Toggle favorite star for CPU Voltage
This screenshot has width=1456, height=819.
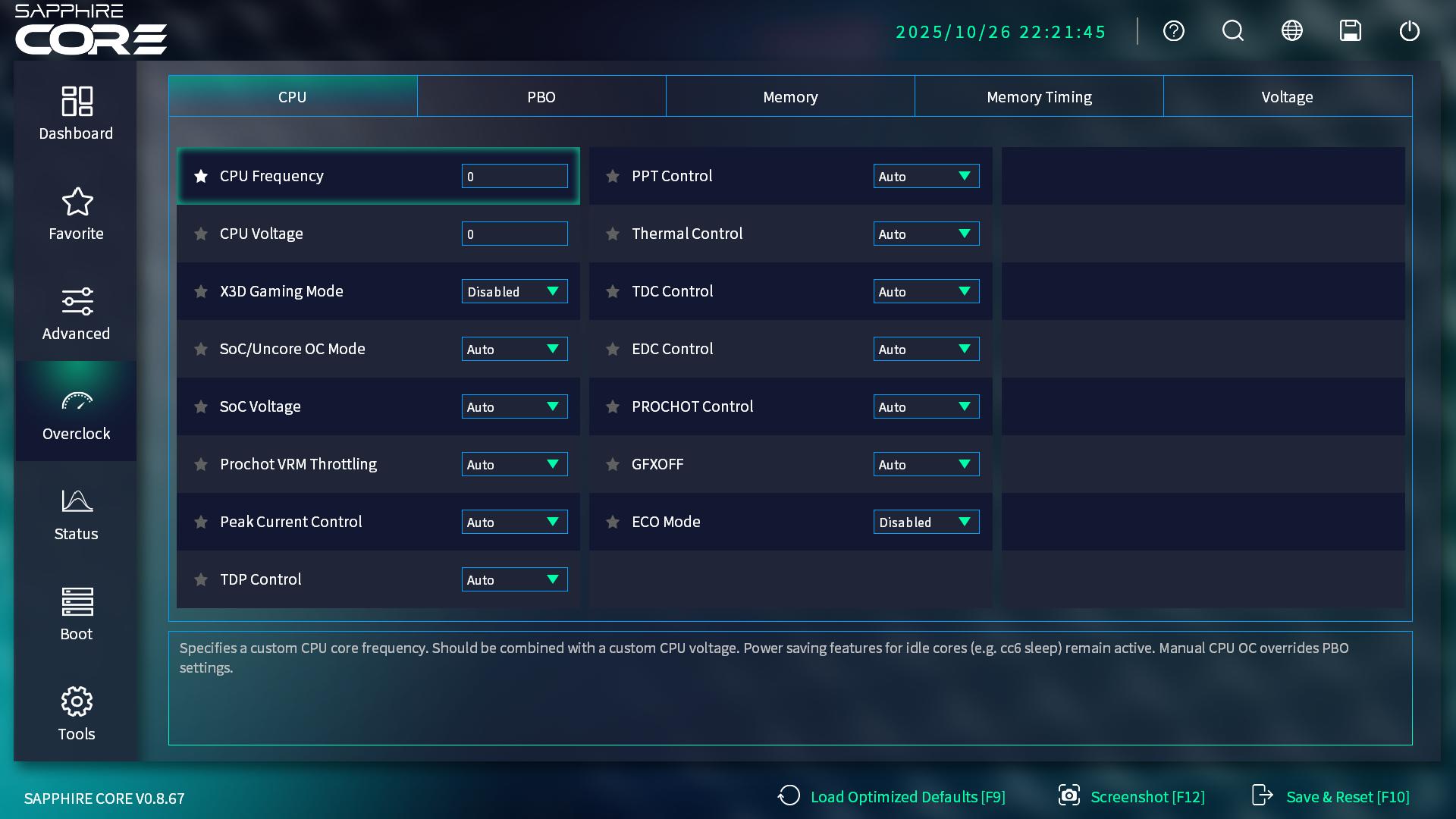click(x=201, y=234)
